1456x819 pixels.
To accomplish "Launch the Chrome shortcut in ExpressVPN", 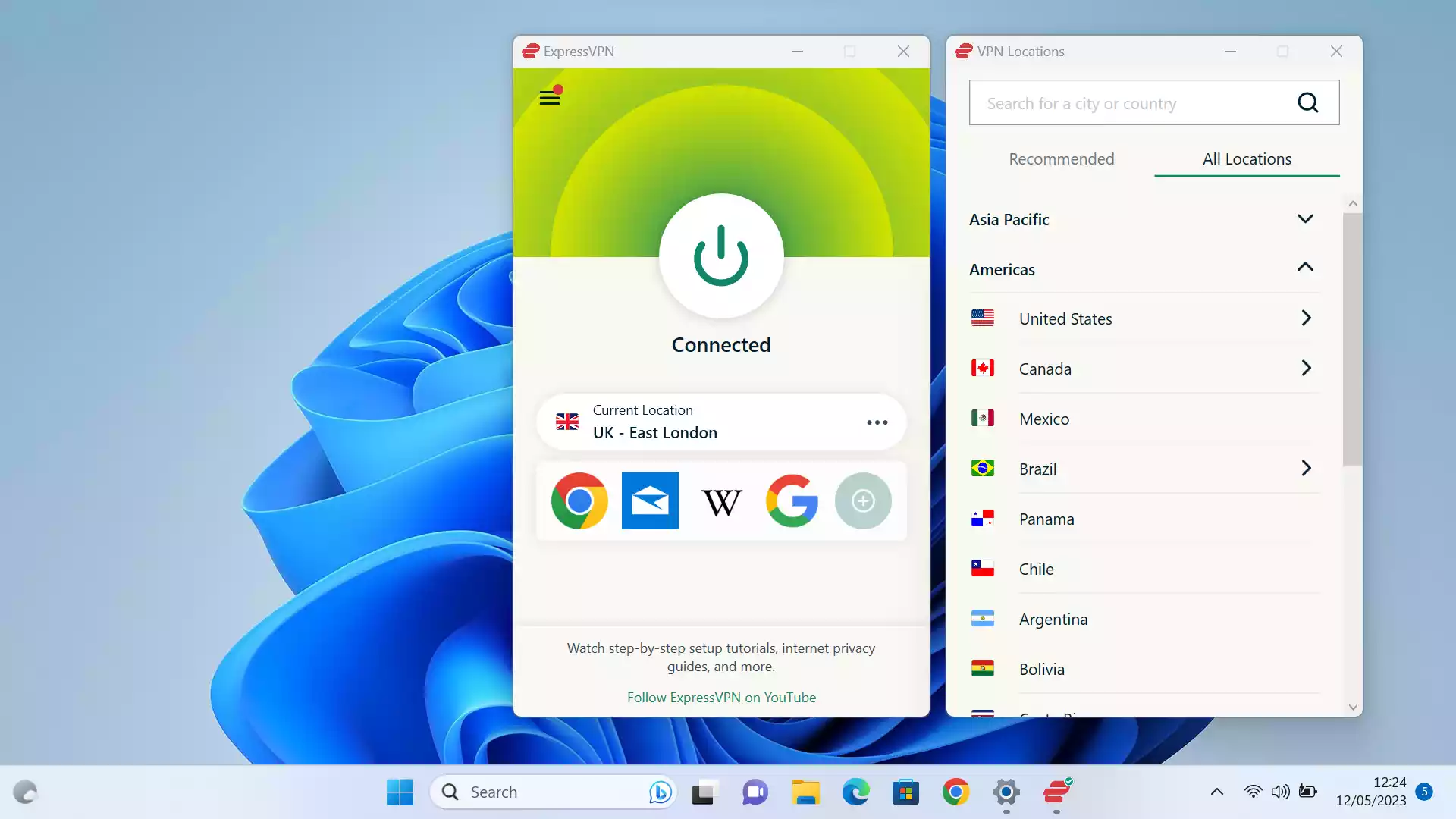I will coord(579,501).
